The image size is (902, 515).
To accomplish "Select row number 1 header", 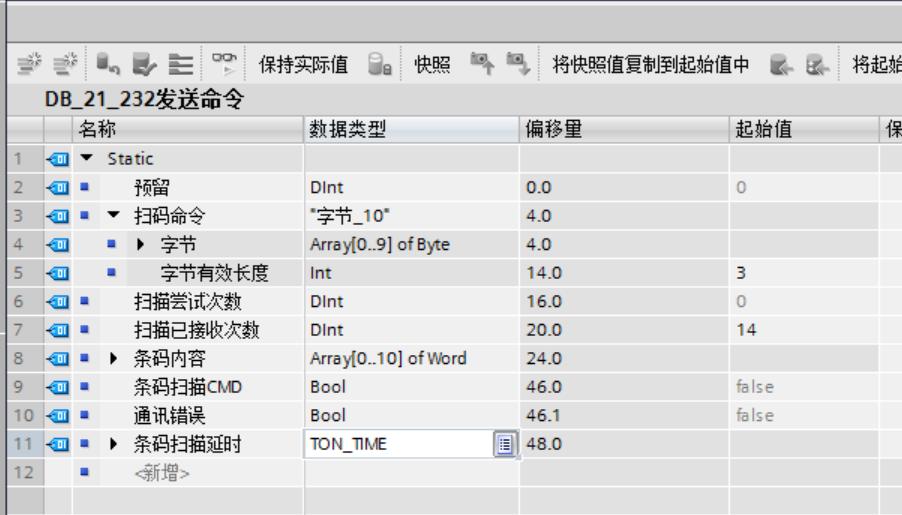I will click(x=25, y=158).
